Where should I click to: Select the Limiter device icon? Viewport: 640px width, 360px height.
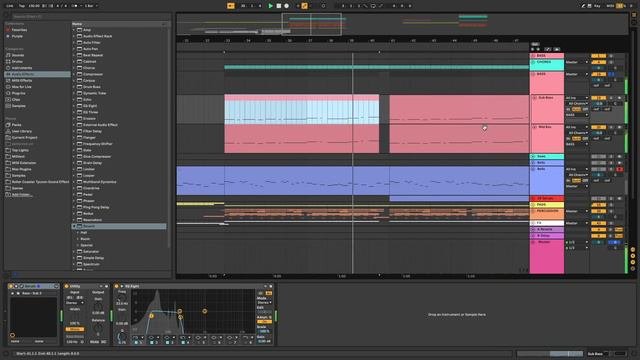point(80,169)
